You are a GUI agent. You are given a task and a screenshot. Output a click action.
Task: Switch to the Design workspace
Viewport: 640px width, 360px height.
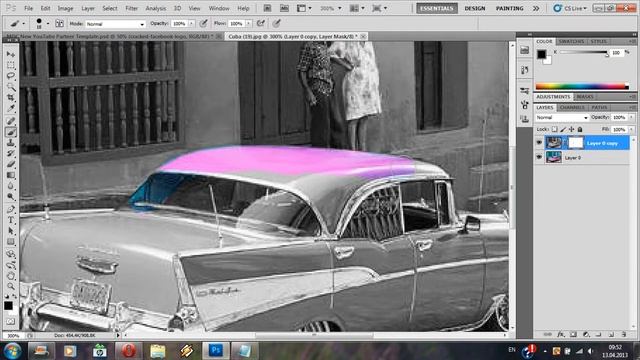click(x=475, y=8)
